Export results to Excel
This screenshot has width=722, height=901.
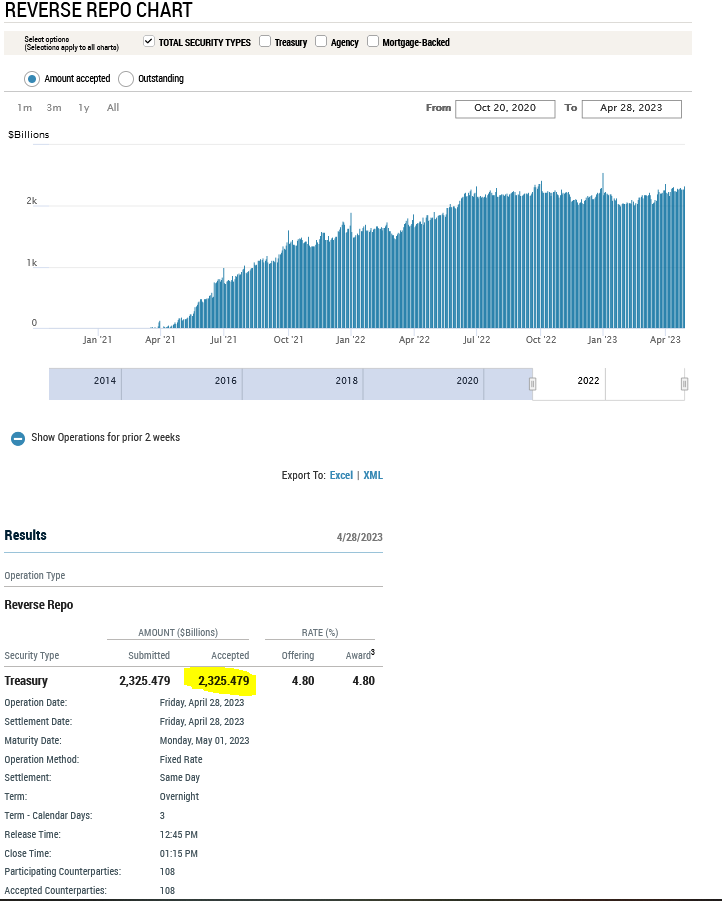point(341,475)
